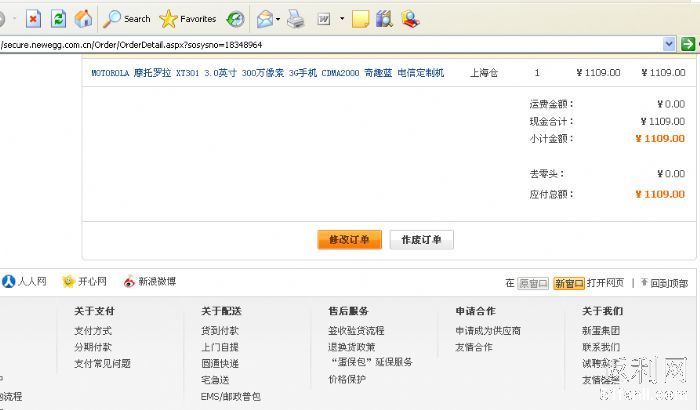The height and width of the screenshot is (410, 700).
Task: Click the 回到顶部 back-to-top link
Action: pos(668,283)
